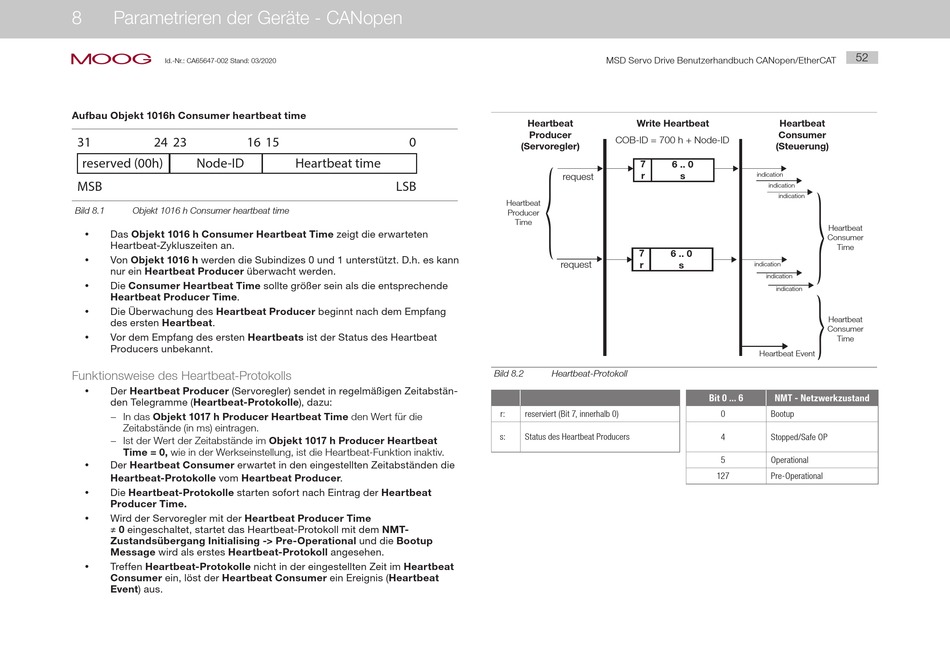Click "Heartbeat Producer (Servoregler)" diagram title
The height and width of the screenshot is (672, 950).
[x=550, y=135]
